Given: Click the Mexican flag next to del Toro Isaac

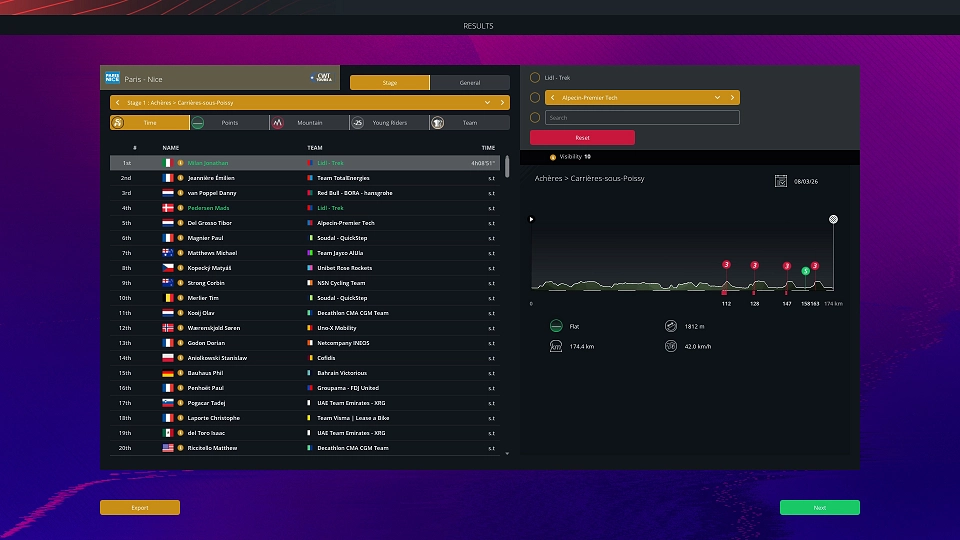Looking at the screenshot, I should (x=168, y=433).
